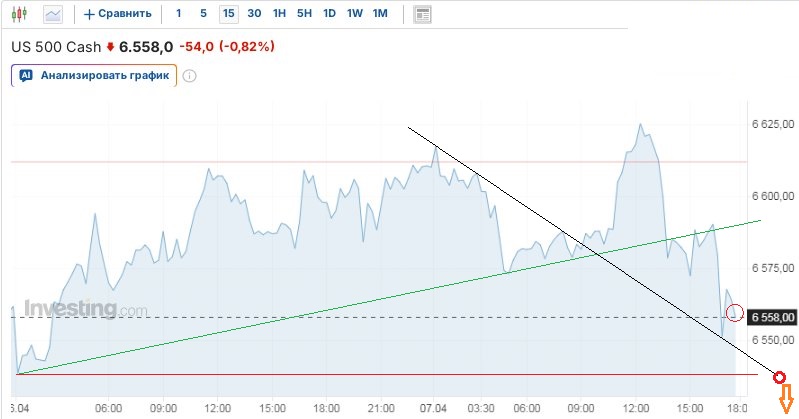Choose the 15 minute interval
This screenshot has width=799, height=419.
point(229,14)
